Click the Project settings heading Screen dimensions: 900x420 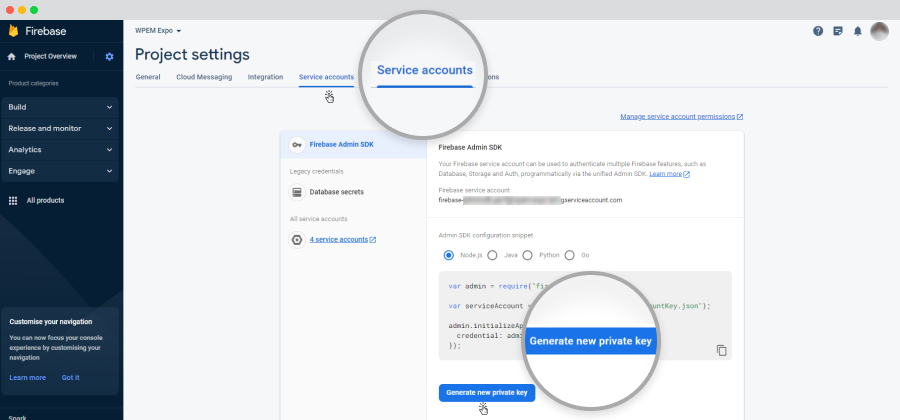point(192,55)
